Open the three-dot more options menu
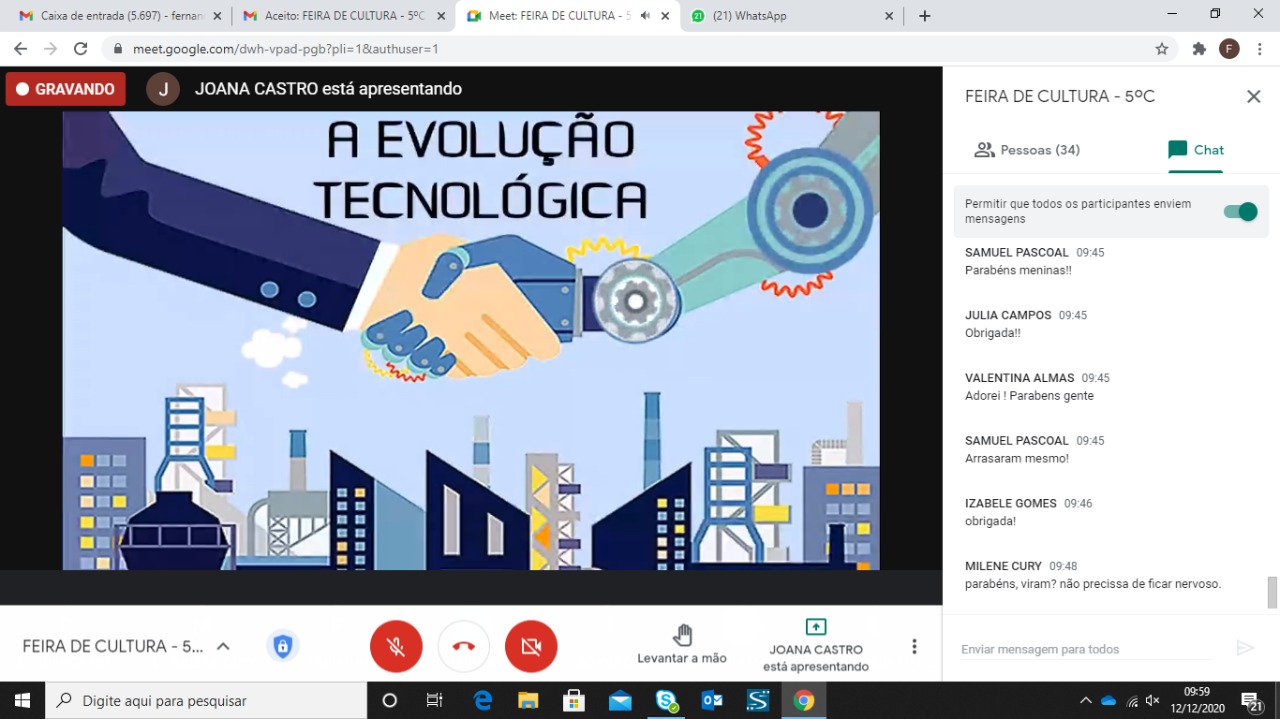This screenshot has height=719, width=1280. (x=914, y=647)
